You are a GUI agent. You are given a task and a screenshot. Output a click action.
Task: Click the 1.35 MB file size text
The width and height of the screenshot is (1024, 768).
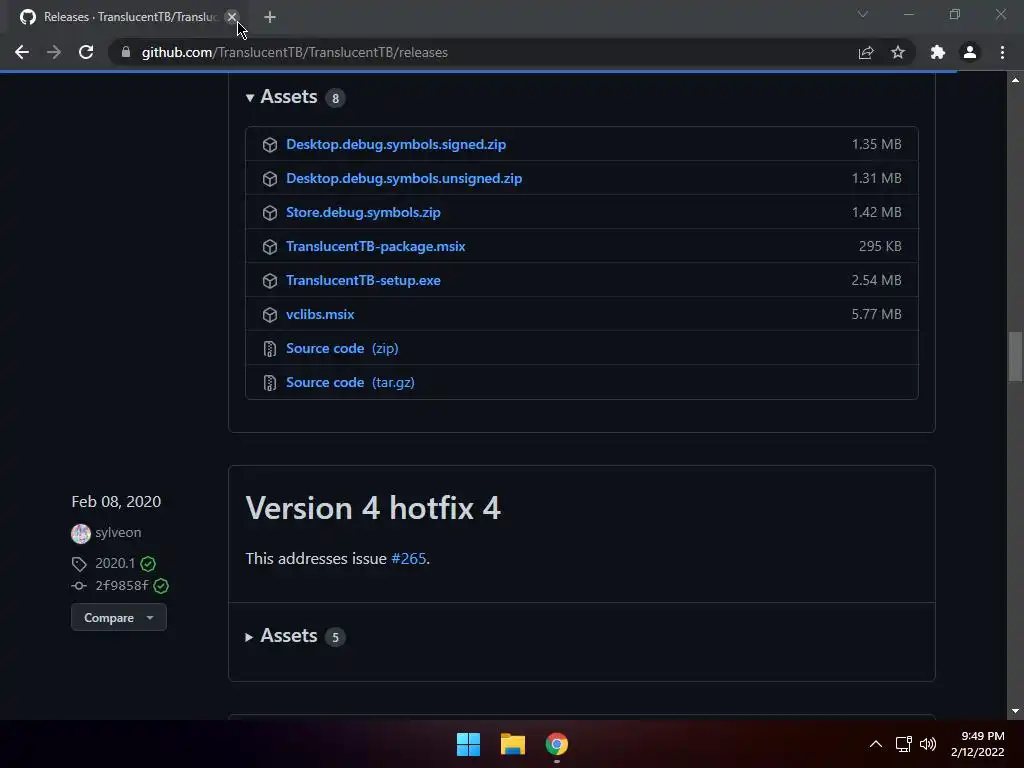point(876,144)
